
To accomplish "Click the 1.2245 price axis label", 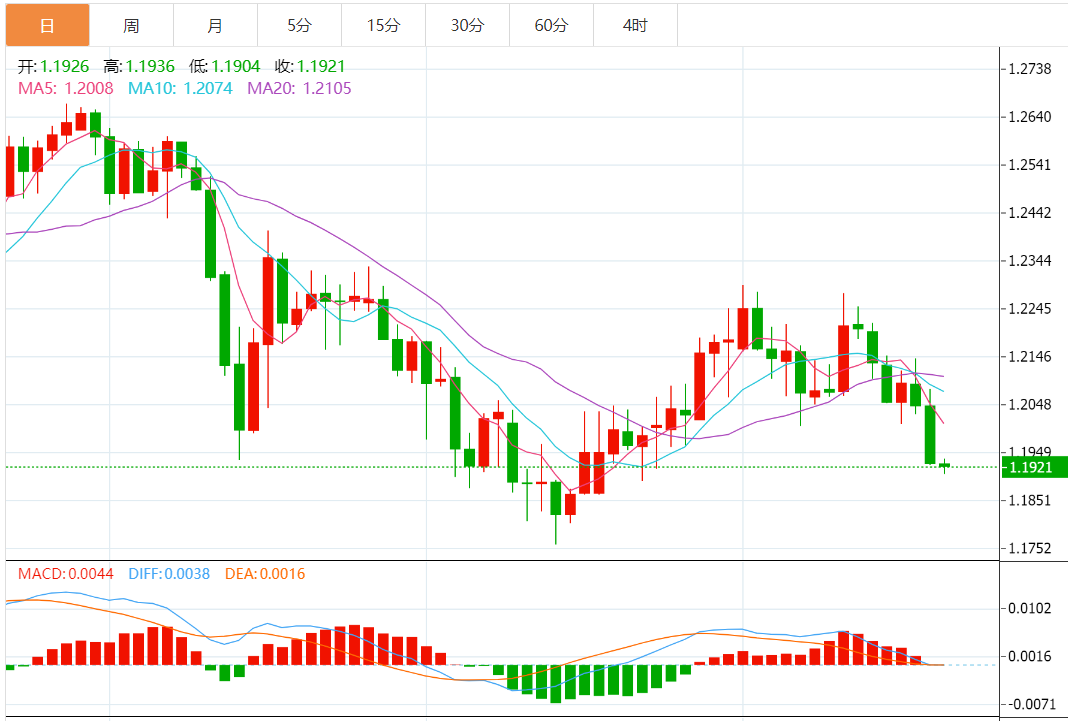I will pyautogui.click(x=1030, y=308).
